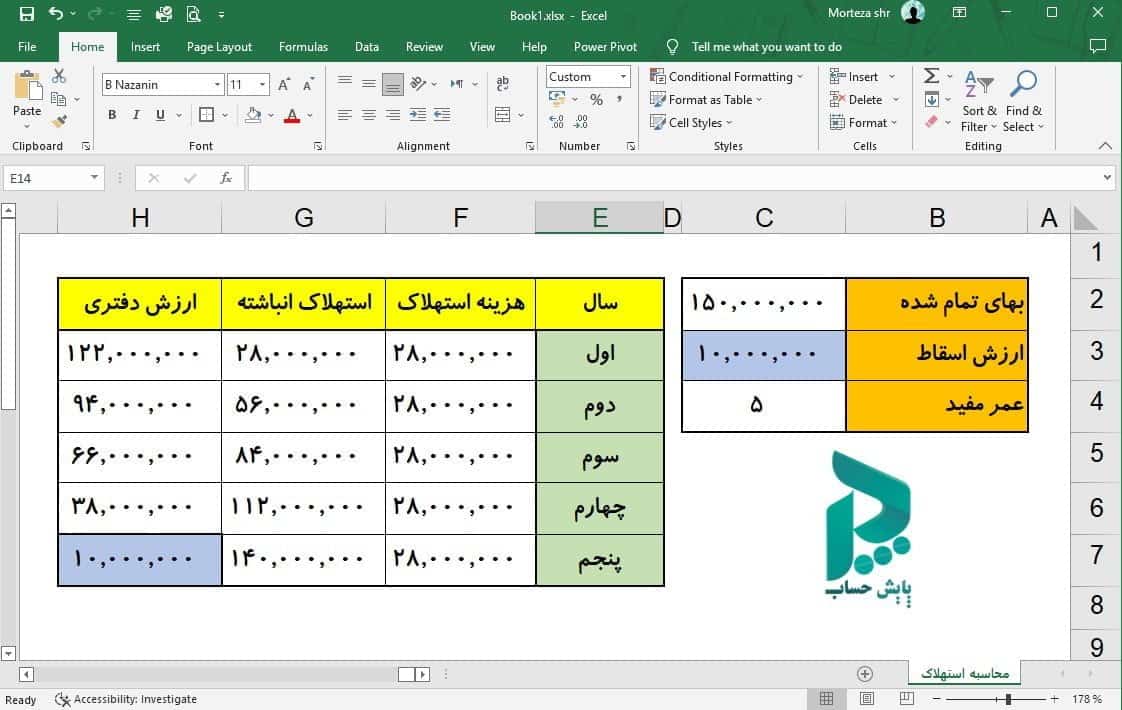Copy selection with the Copy icon
The width and height of the screenshot is (1122, 710).
point(59,99)
